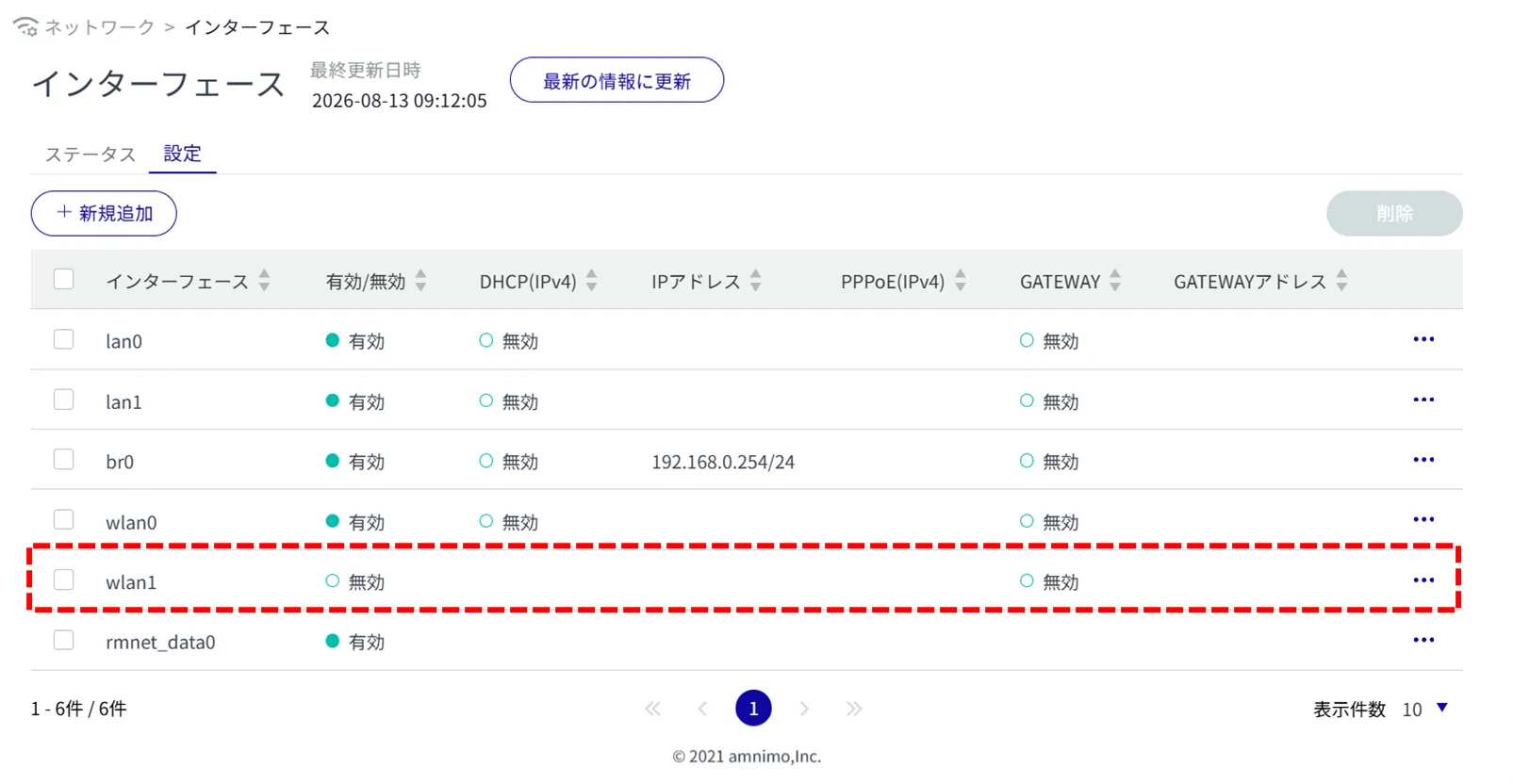Click IP address 192.168.0.254/24
This screenshot has height=784, width=1513.
[x=723, y=462]
